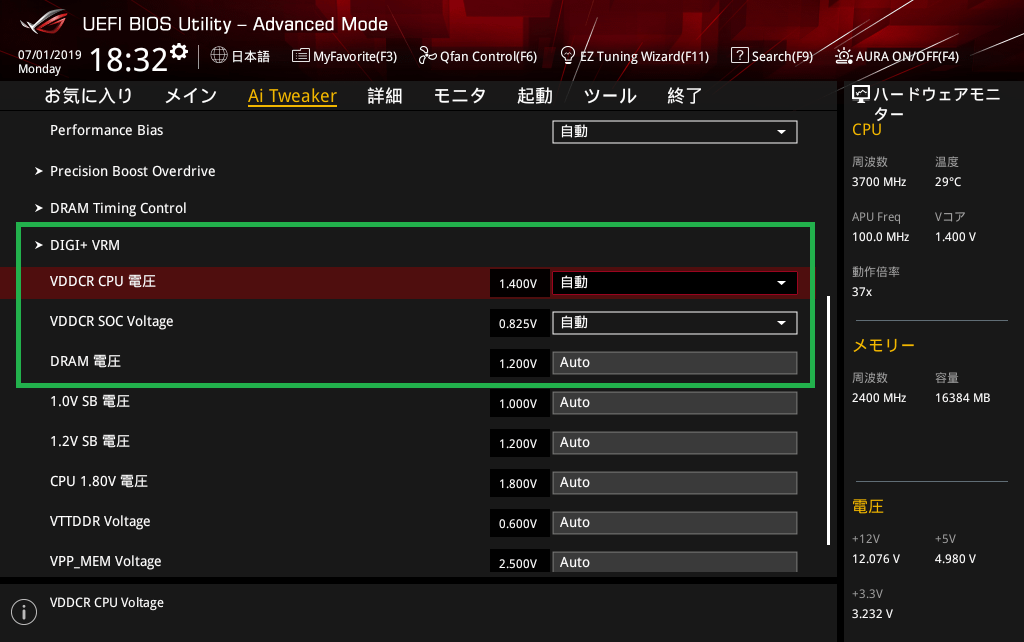Click the 16384 MB capacity reading
The width and height of the screenshot is (1024, 642).
coord(963,398)
